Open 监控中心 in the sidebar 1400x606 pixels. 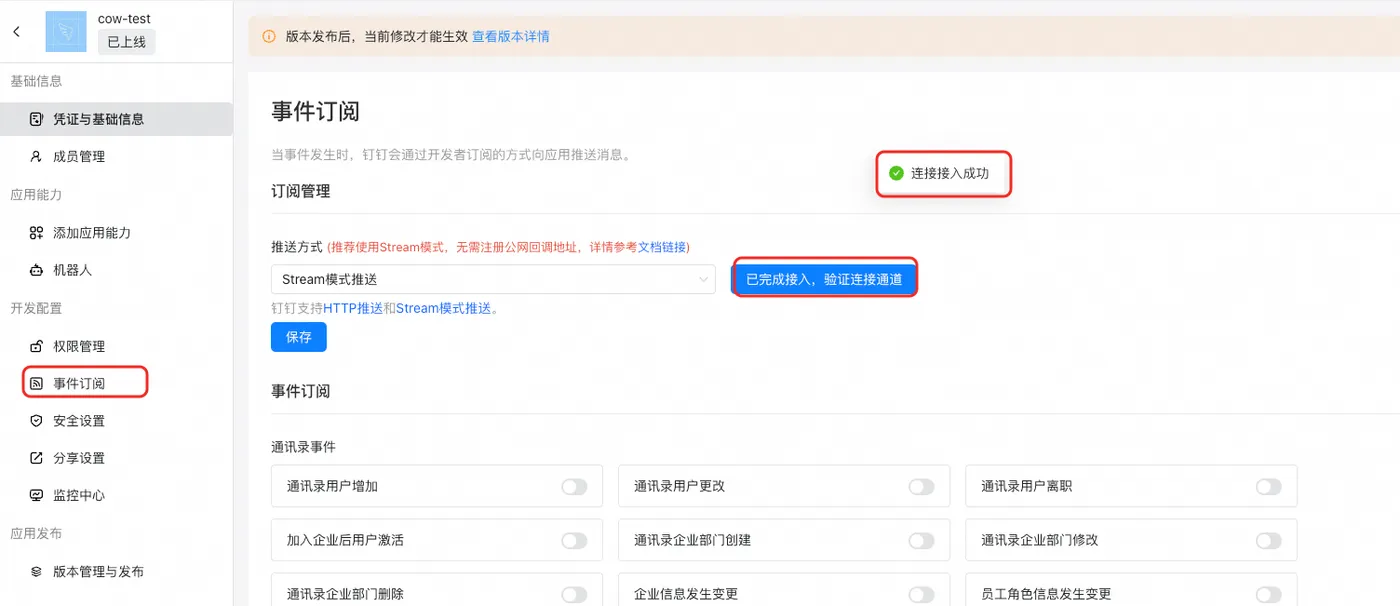click(116, 495)
